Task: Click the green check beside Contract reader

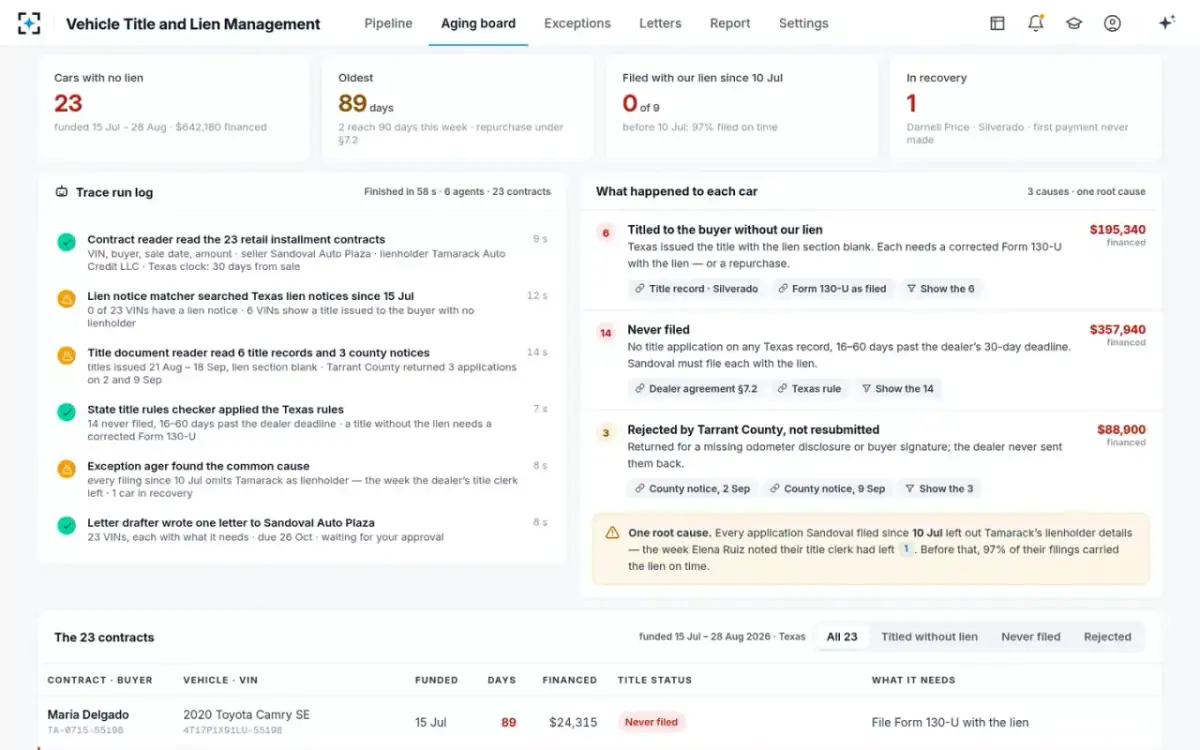Action: click(x=66, y=241)
